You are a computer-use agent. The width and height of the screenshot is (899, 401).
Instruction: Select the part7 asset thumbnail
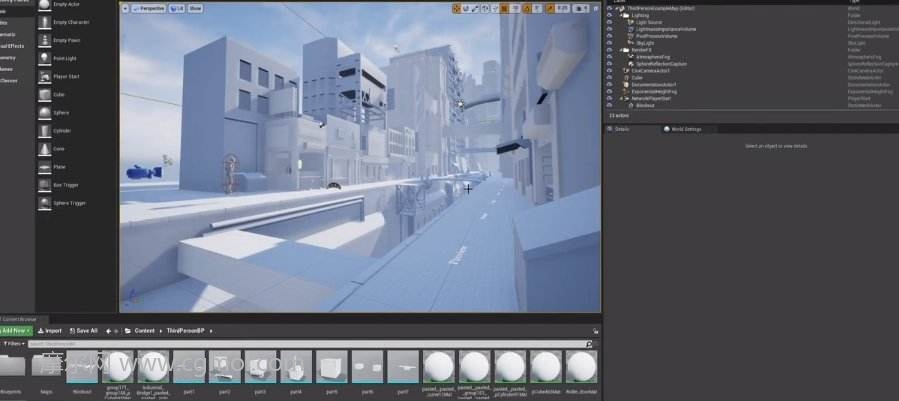tap(402, 367)
